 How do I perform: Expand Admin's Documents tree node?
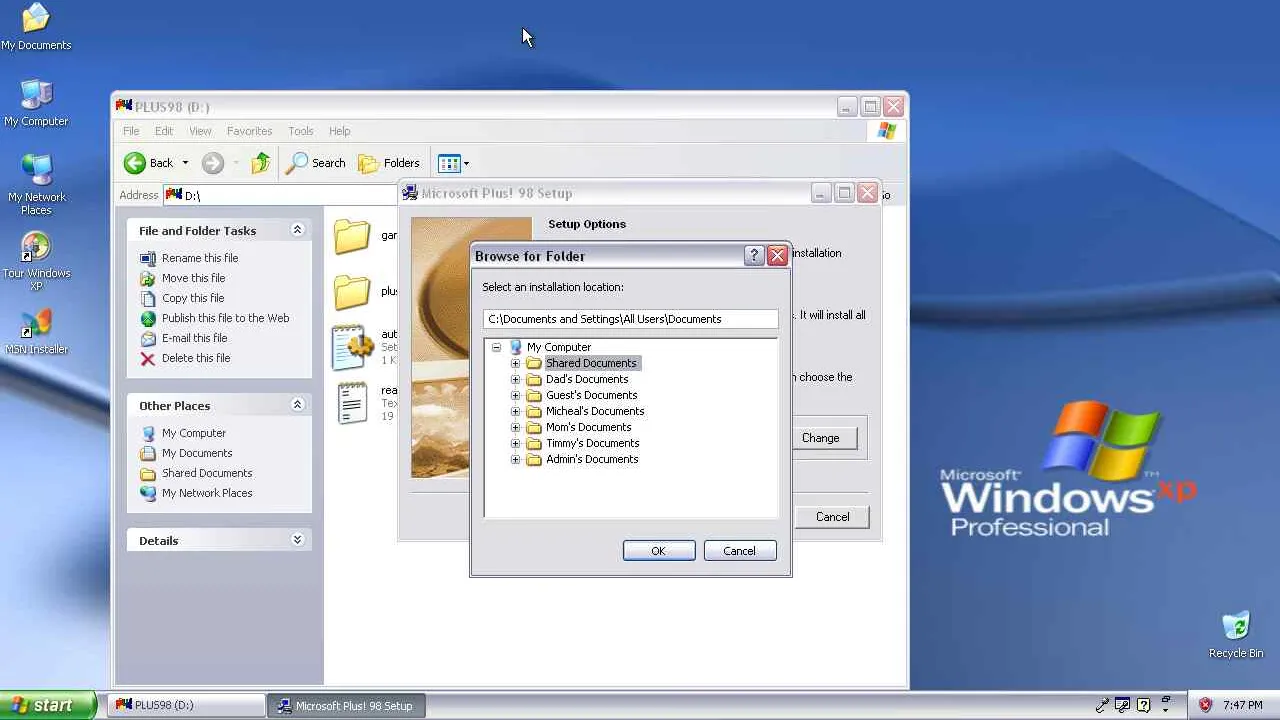point(515,459)
